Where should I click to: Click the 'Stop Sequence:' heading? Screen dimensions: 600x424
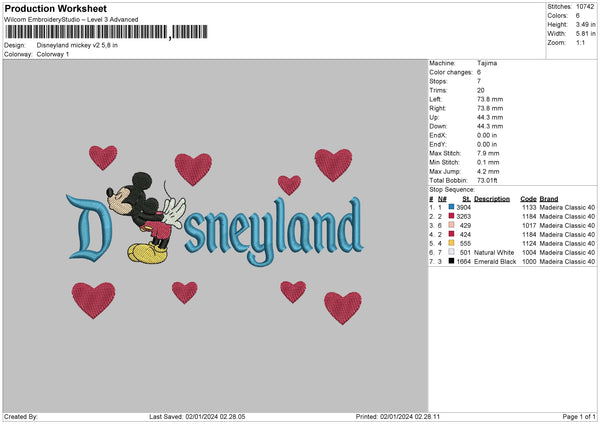point(452,189)
